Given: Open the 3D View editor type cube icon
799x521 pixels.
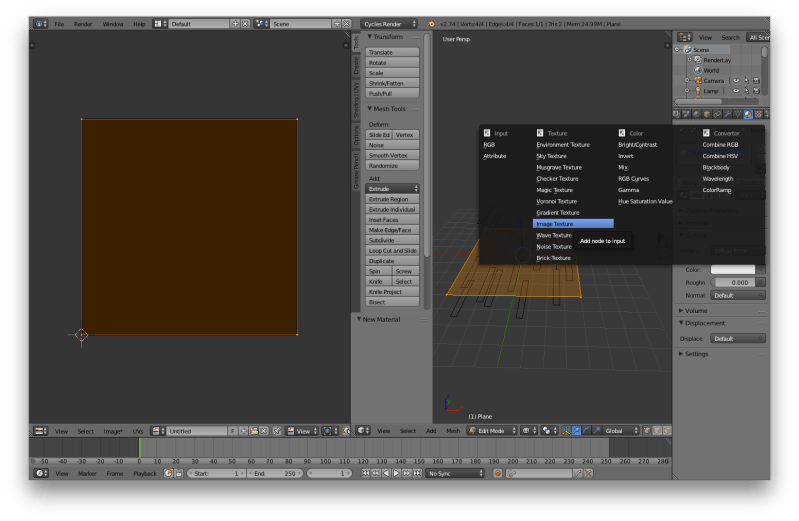Looking at the screenshot, I should pyautogui.click(x=363, y=431).
